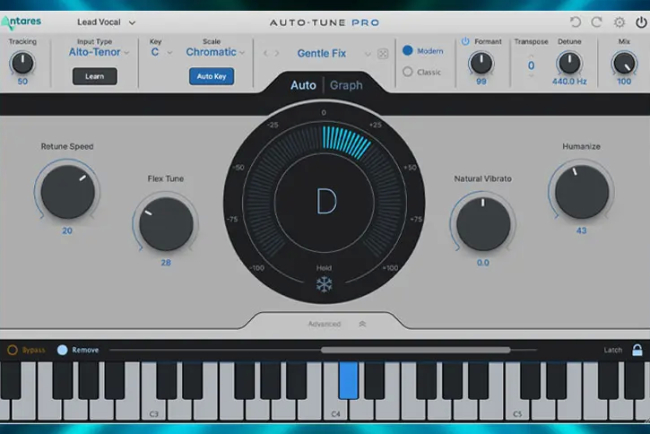Viewport: 650px width, 434px height.
Task: Click the Detune value 440.0 Hz
Action: pos(569,82)
